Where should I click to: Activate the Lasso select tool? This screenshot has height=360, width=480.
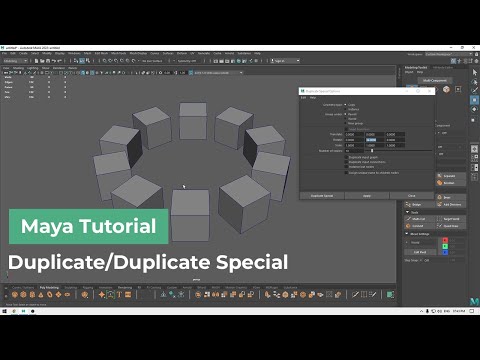click(475, 81)
